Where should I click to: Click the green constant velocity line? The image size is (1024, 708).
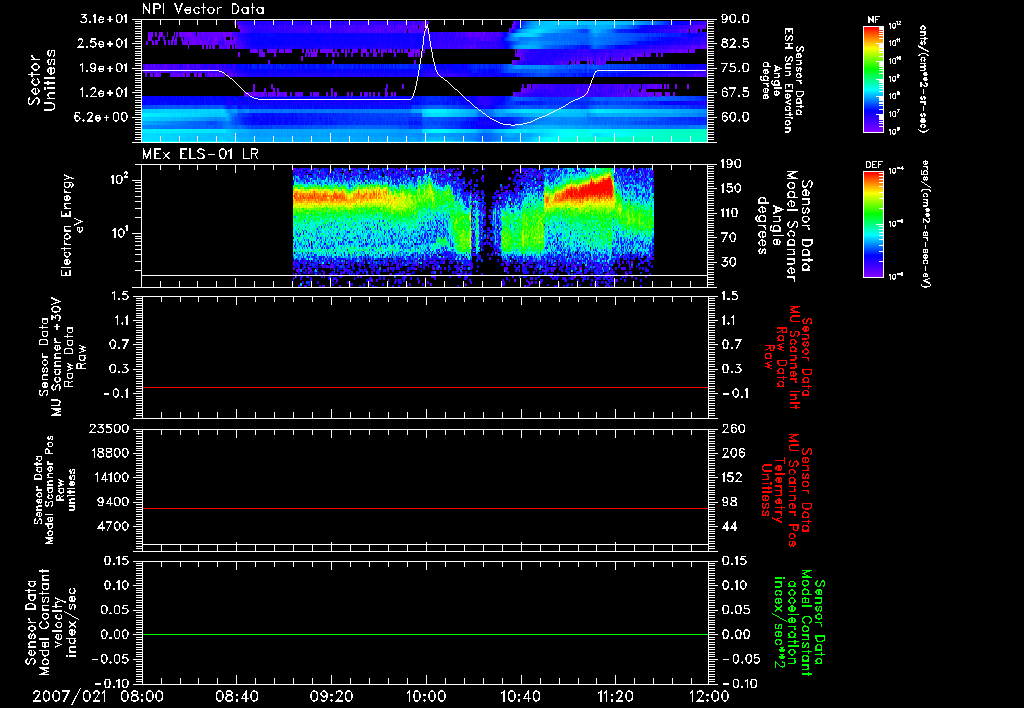425,634
